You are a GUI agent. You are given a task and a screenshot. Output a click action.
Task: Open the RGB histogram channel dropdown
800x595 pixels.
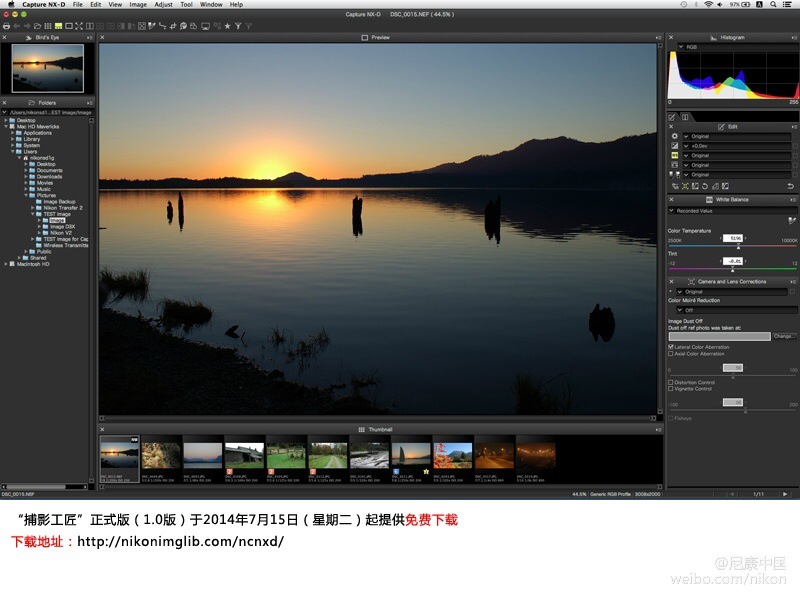680,47
